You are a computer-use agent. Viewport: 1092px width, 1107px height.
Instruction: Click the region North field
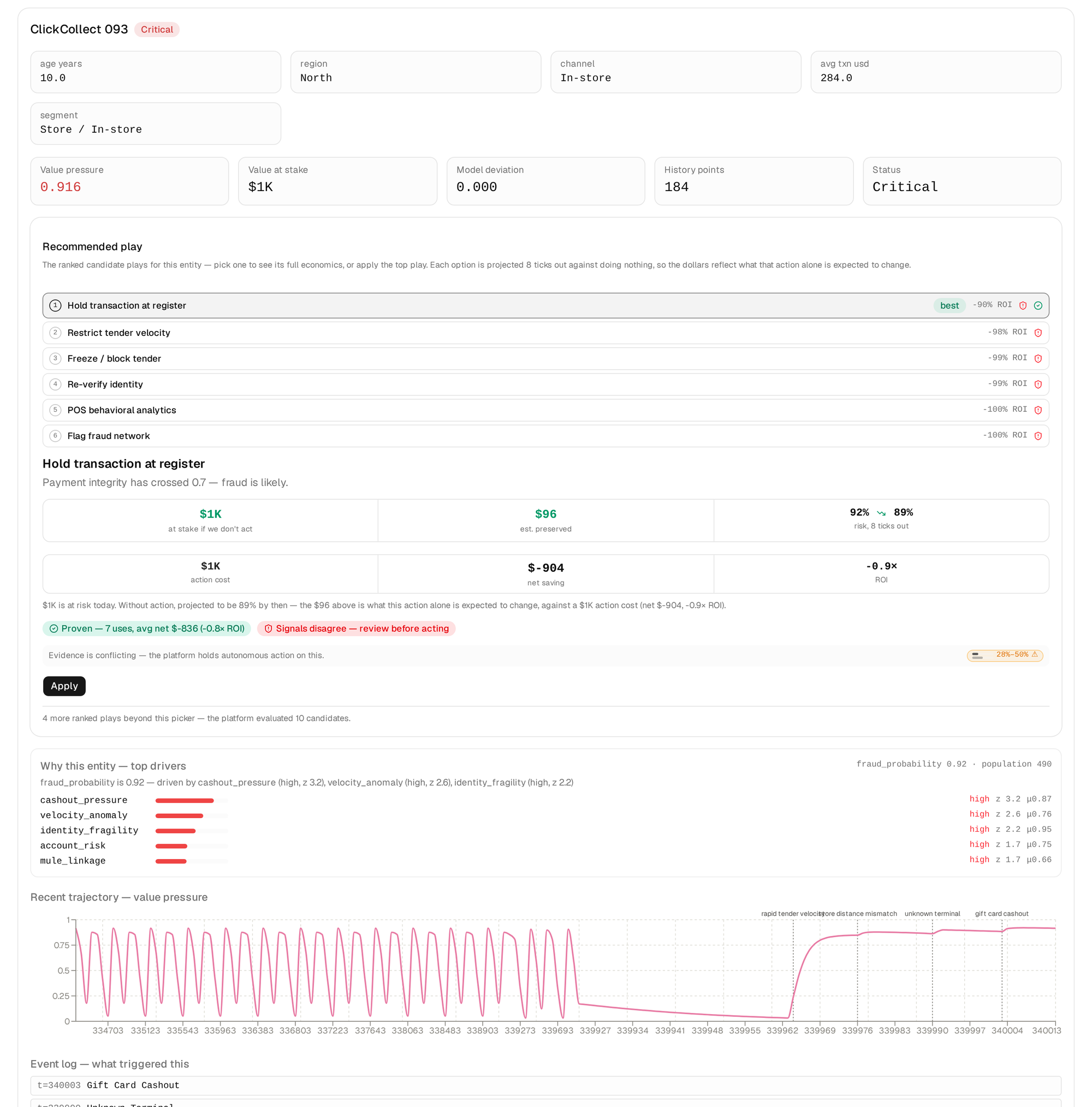(416, 72)
